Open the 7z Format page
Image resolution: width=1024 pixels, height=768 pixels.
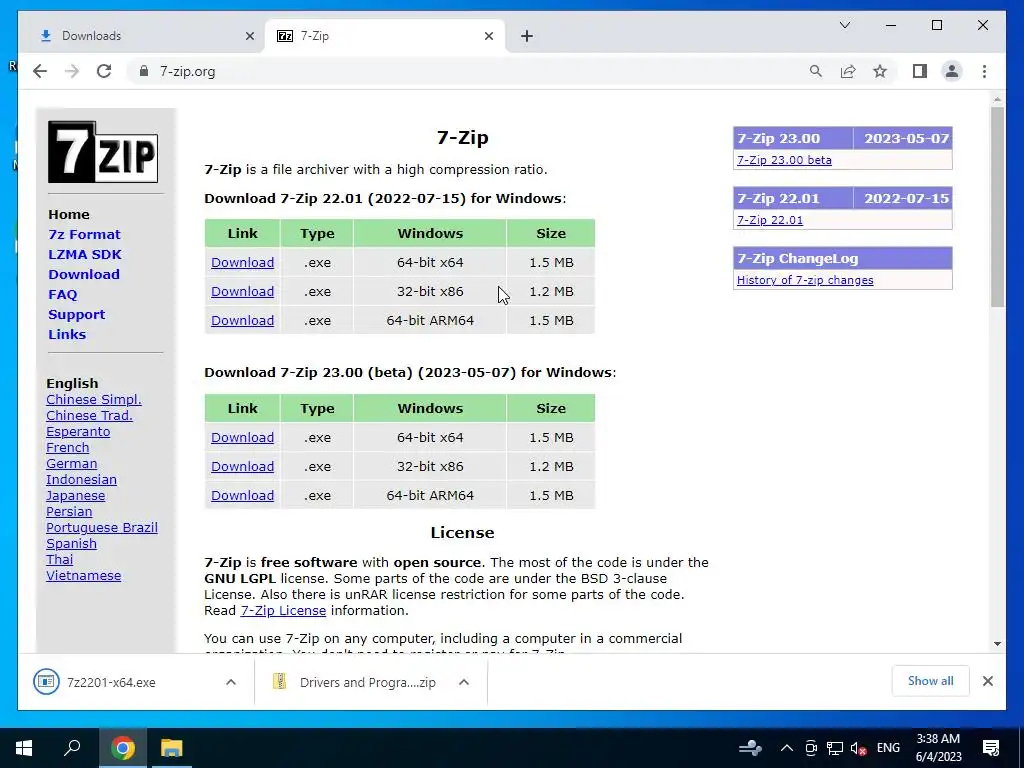(84, 234)
